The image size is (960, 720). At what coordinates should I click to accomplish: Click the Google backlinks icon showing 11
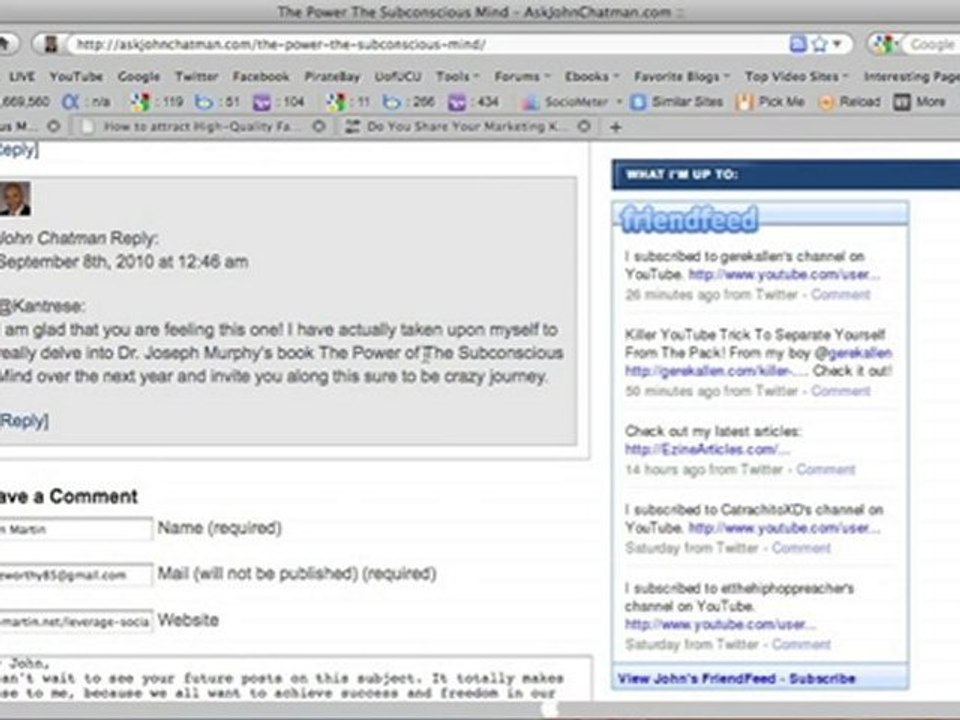point(337,102)
